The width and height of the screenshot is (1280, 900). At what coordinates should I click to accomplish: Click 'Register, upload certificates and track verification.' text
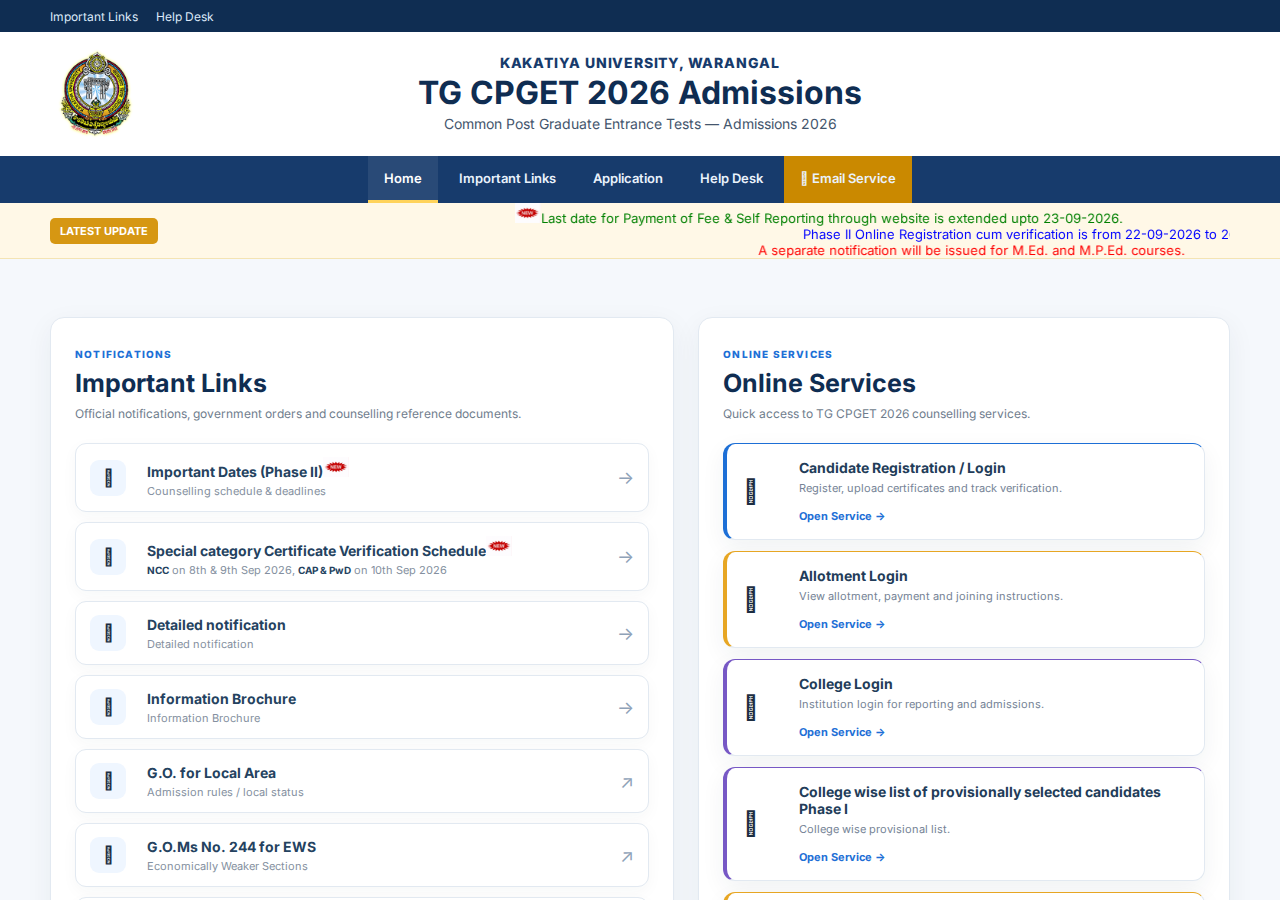930,488
